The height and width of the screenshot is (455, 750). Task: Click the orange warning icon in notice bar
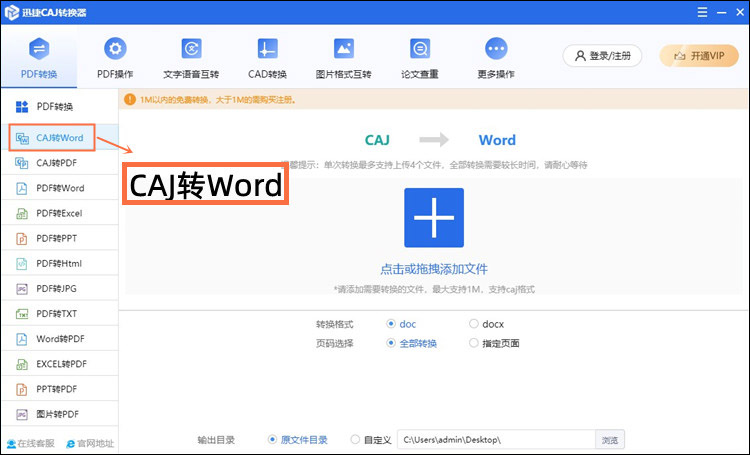130,100
